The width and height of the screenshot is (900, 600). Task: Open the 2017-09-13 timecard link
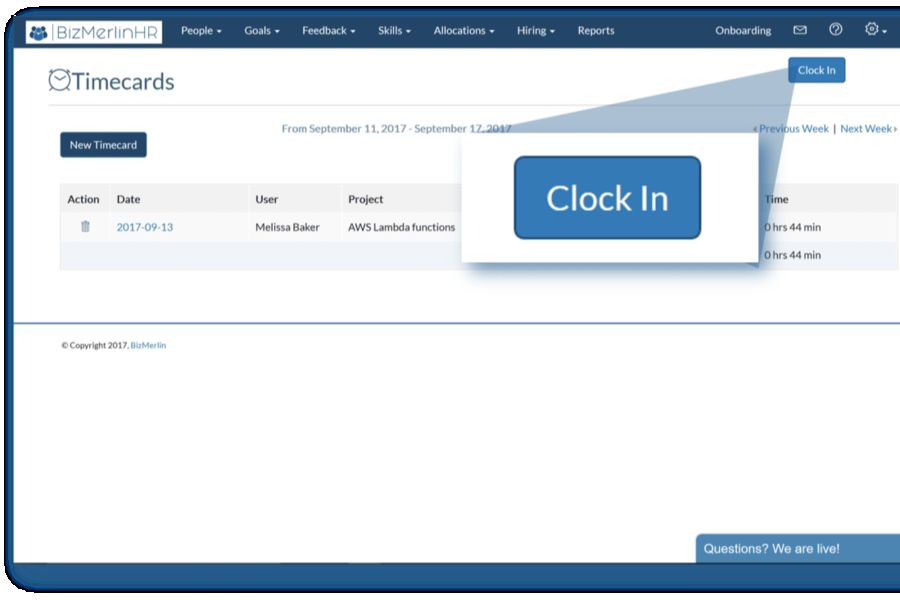(145, 227)
